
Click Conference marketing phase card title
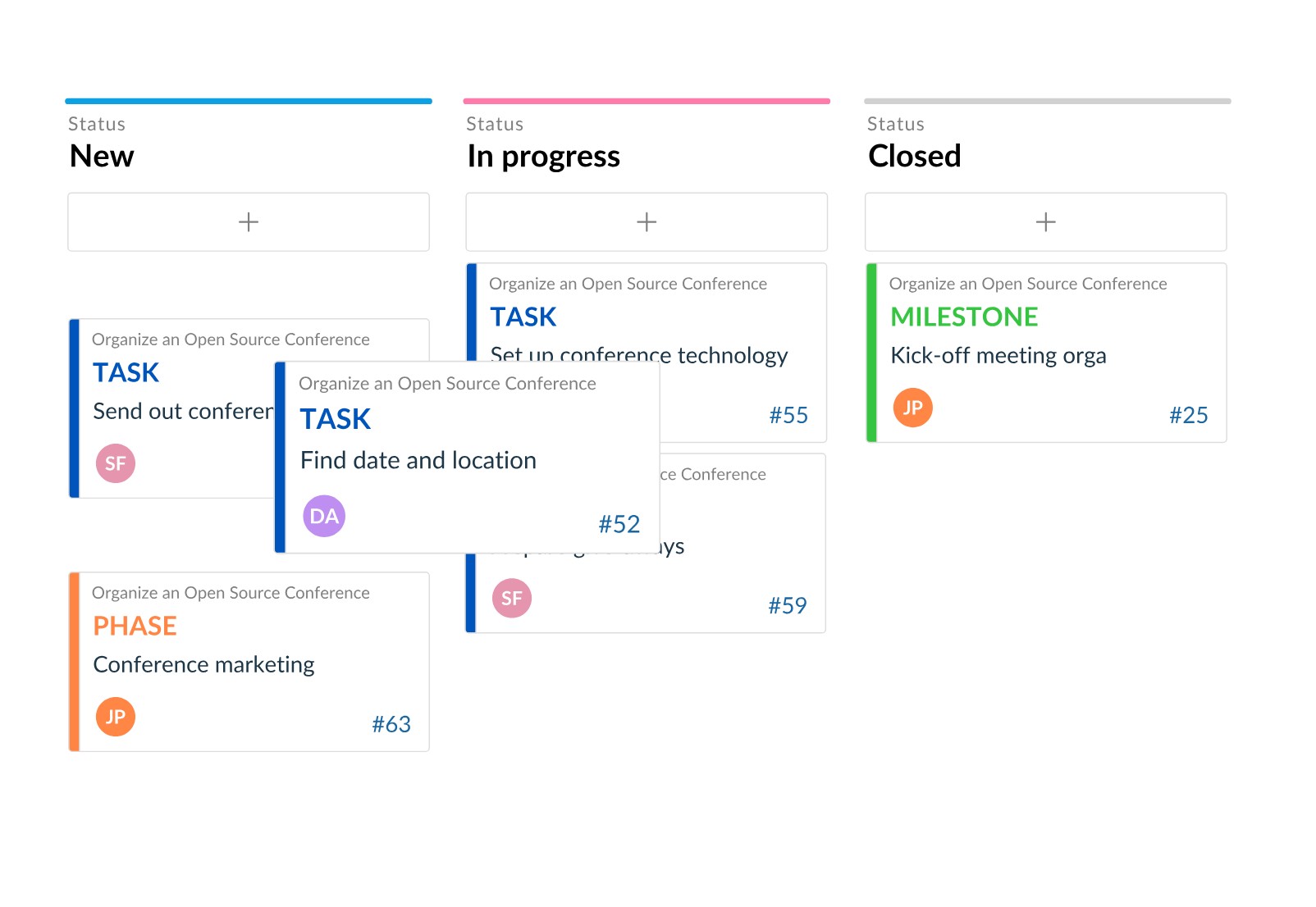coord(203,664)
